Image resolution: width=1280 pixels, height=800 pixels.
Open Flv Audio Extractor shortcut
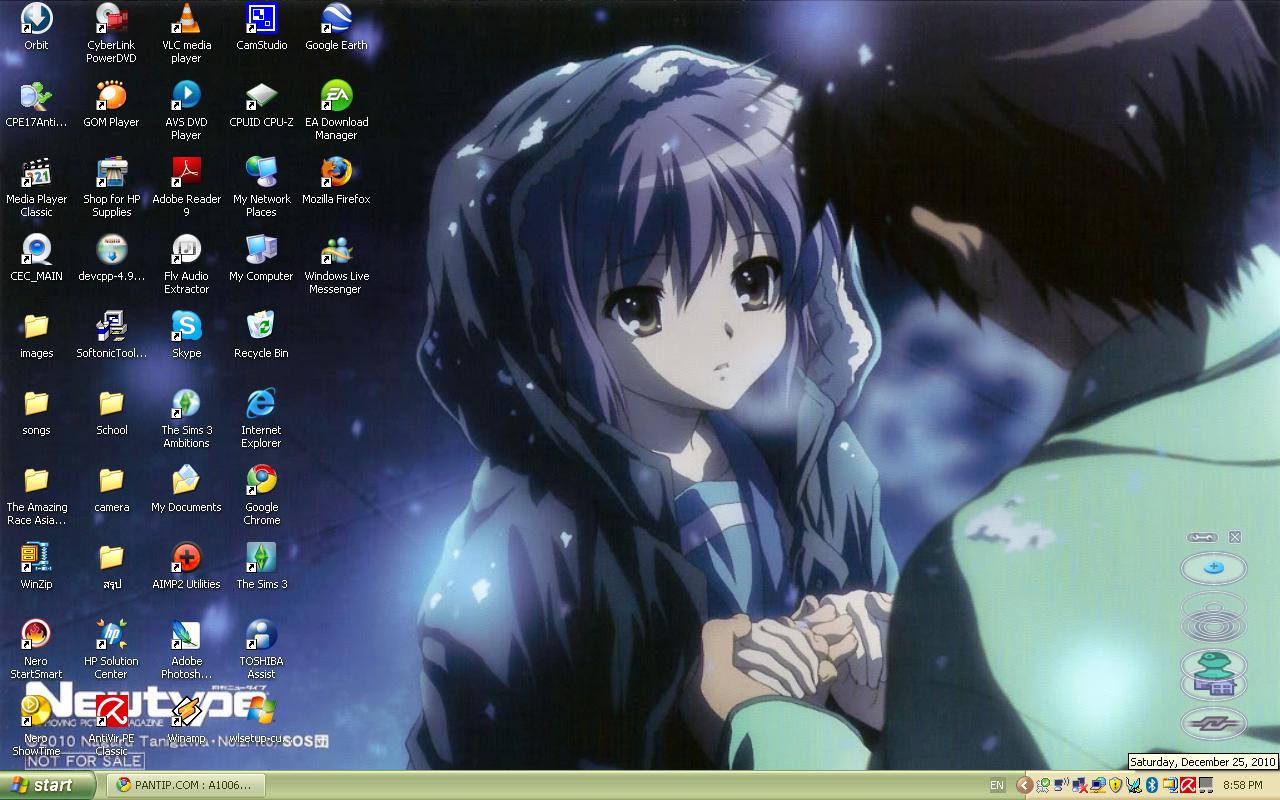[186, 264]
